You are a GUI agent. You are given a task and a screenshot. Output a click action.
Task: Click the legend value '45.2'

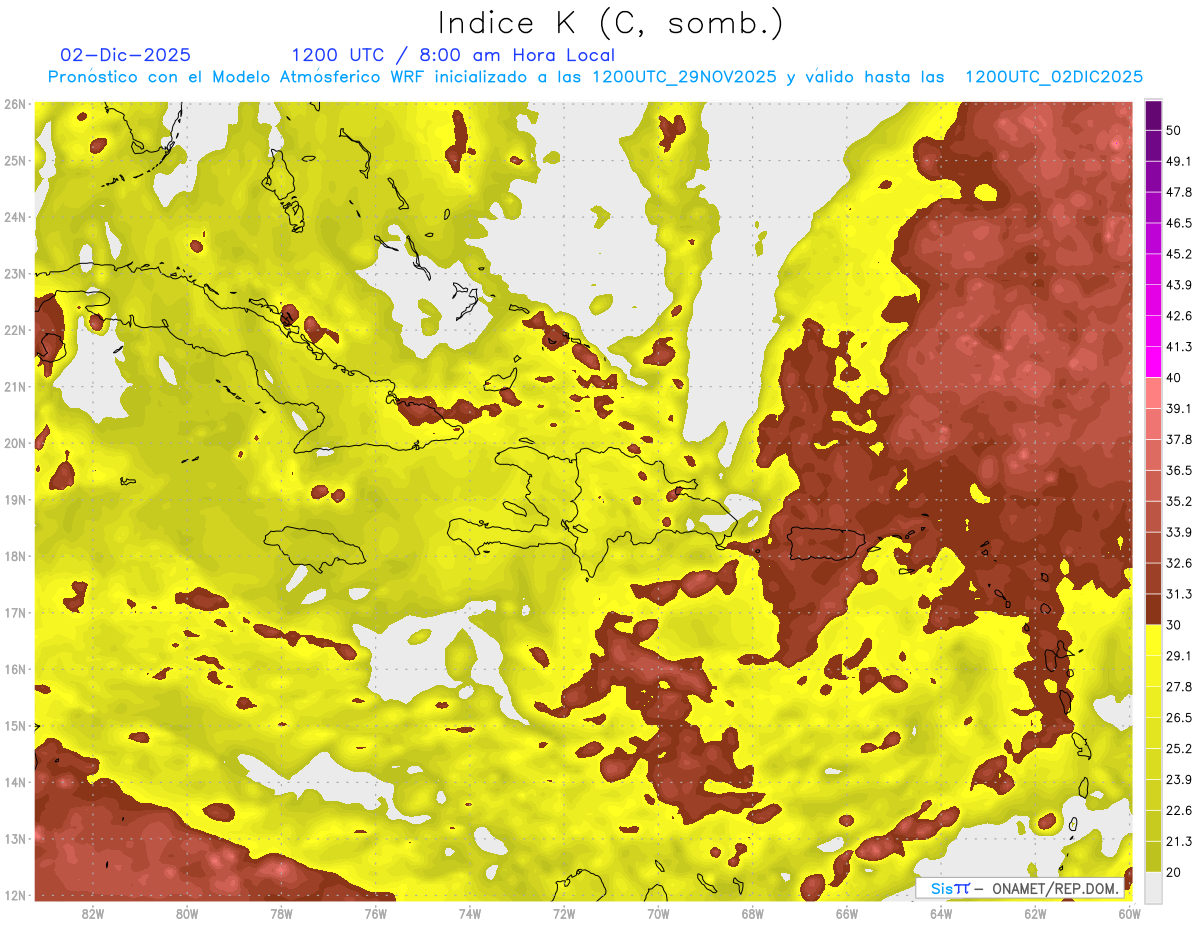(1179, 254)
